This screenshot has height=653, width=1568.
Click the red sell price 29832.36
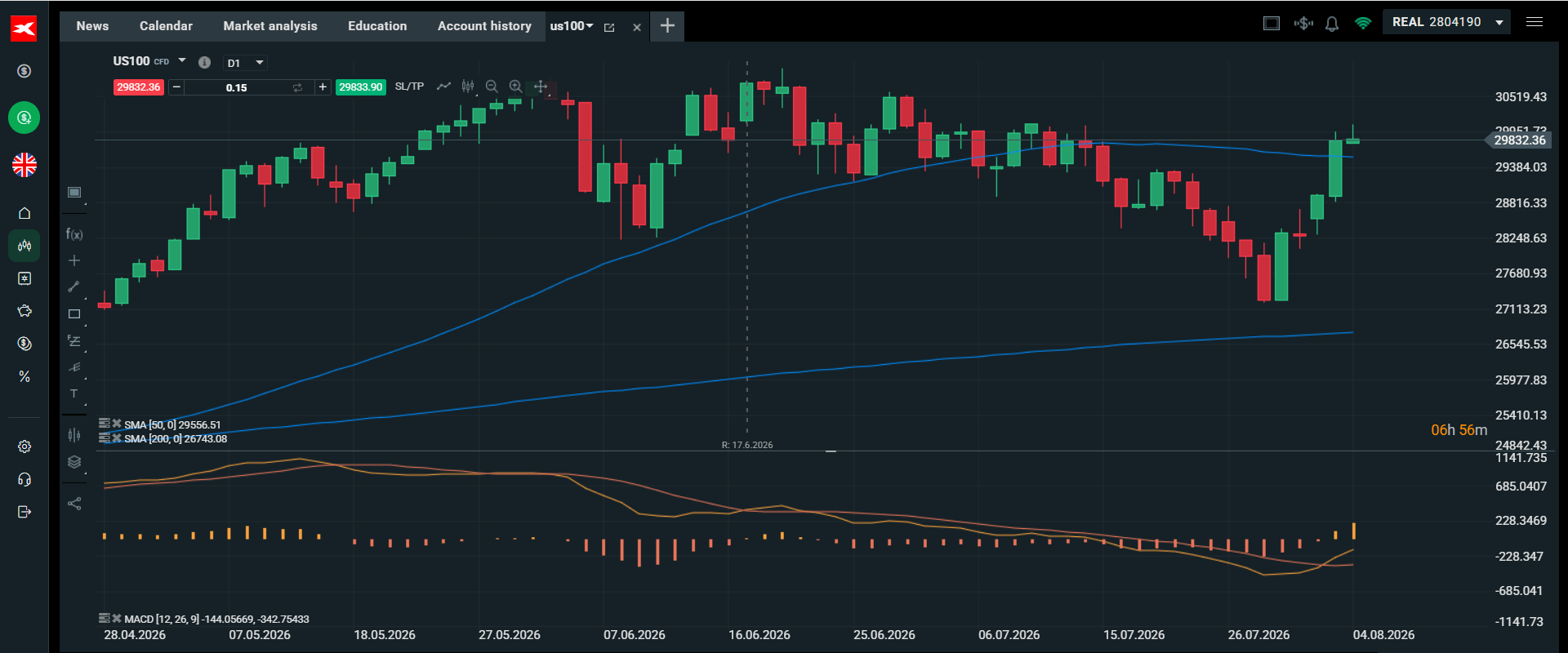tap(139, 87)
